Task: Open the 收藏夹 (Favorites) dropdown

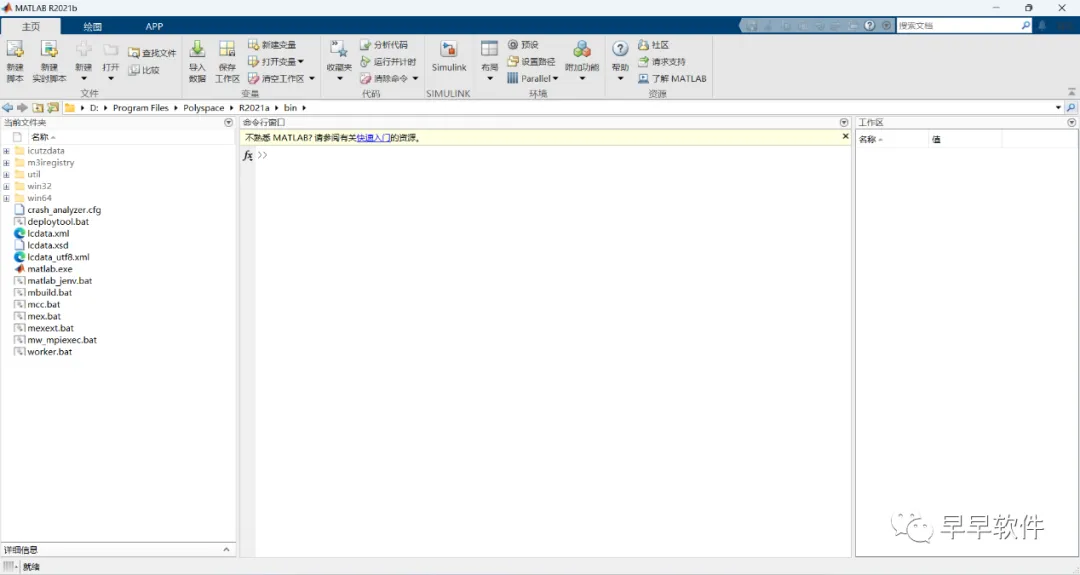Action: pyautogui.click(x=339, y=79)
